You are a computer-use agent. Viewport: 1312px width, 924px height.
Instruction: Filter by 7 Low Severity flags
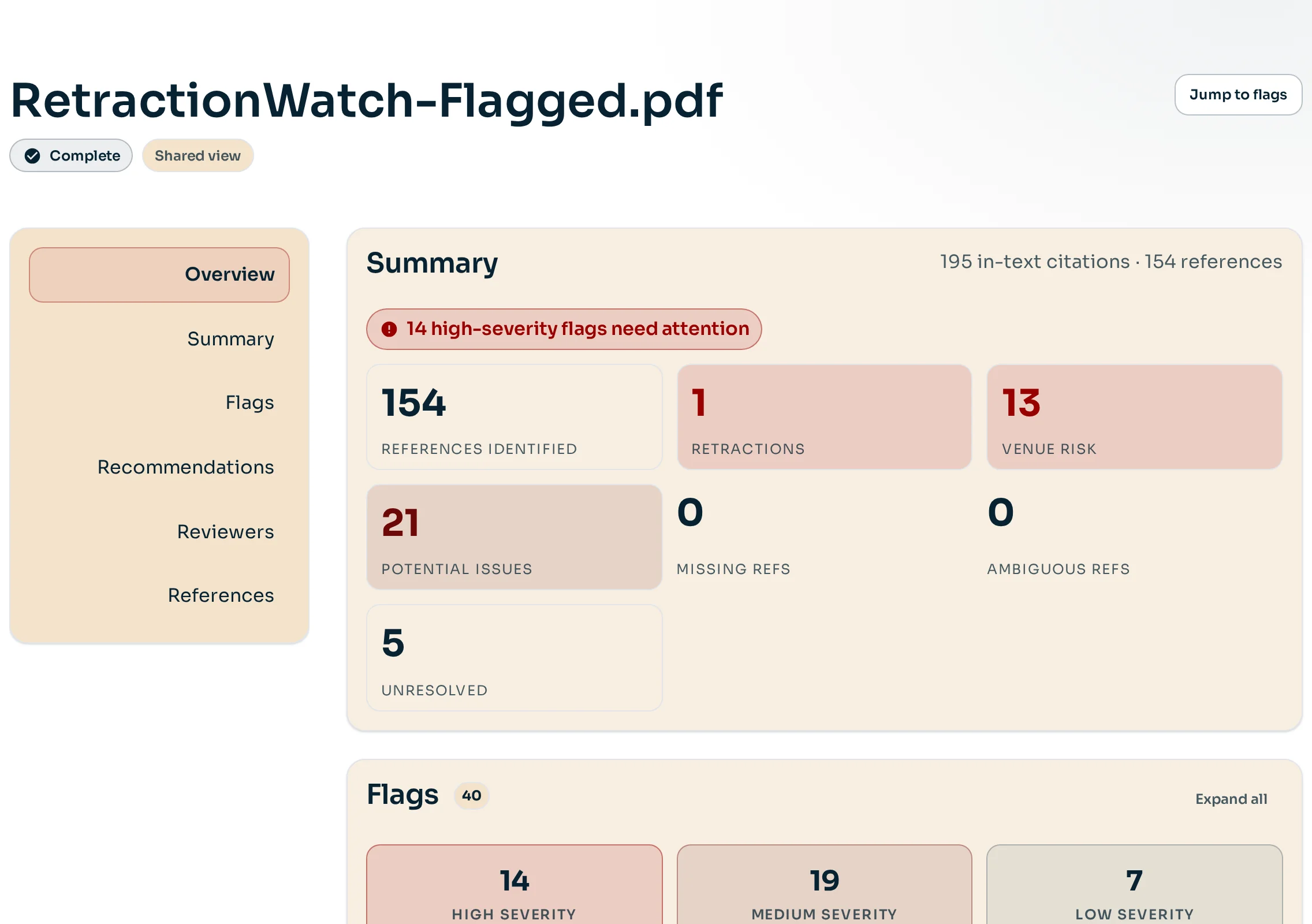pos(1135,885)
